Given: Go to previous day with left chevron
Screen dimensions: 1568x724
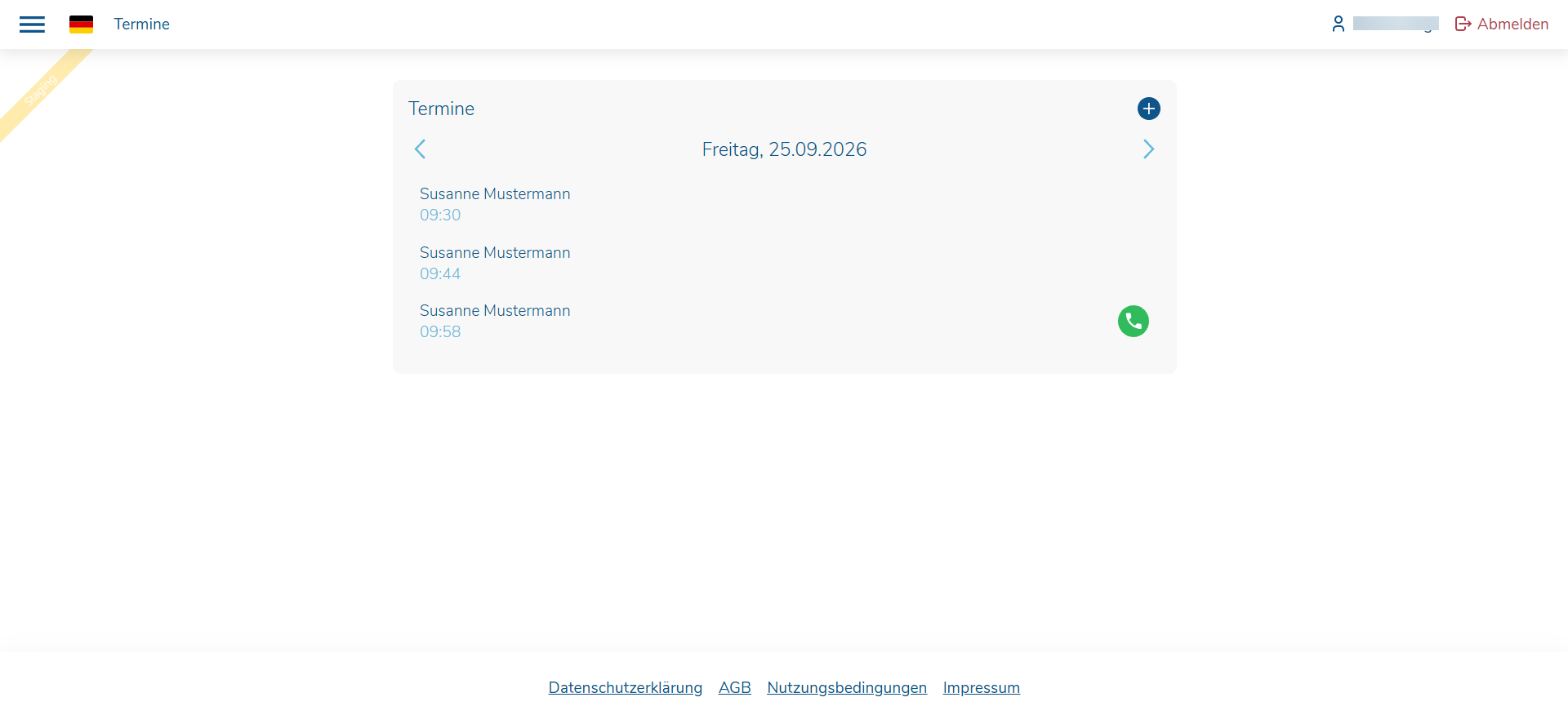Looking at the screenshot, I should [x=420, y=149].
